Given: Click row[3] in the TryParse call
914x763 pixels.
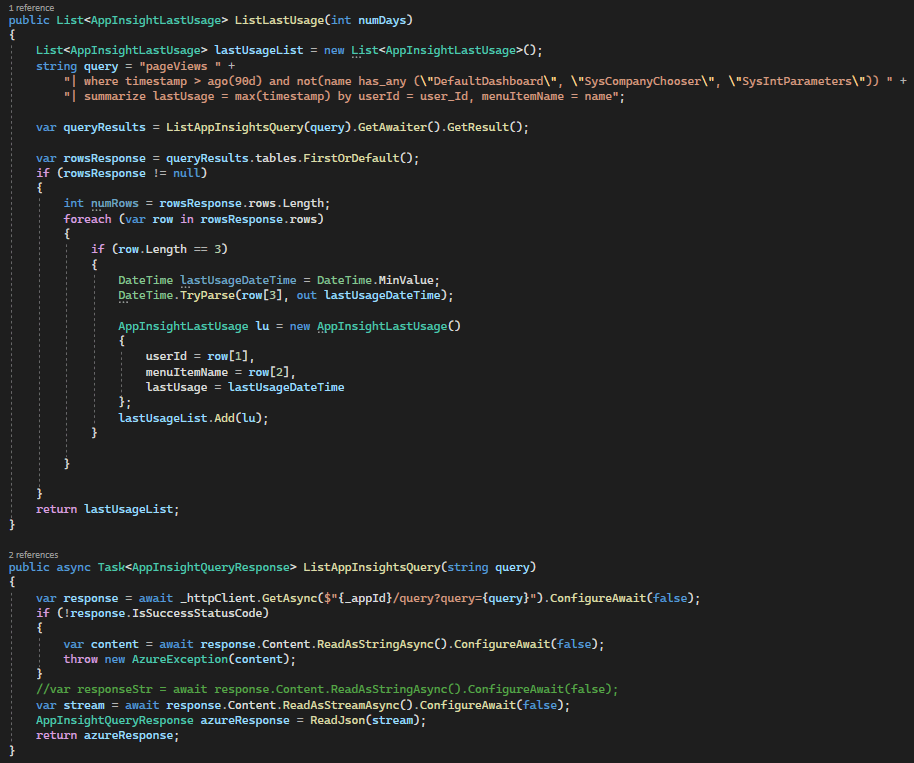Looking at the screenshot, I should (262, 296).
